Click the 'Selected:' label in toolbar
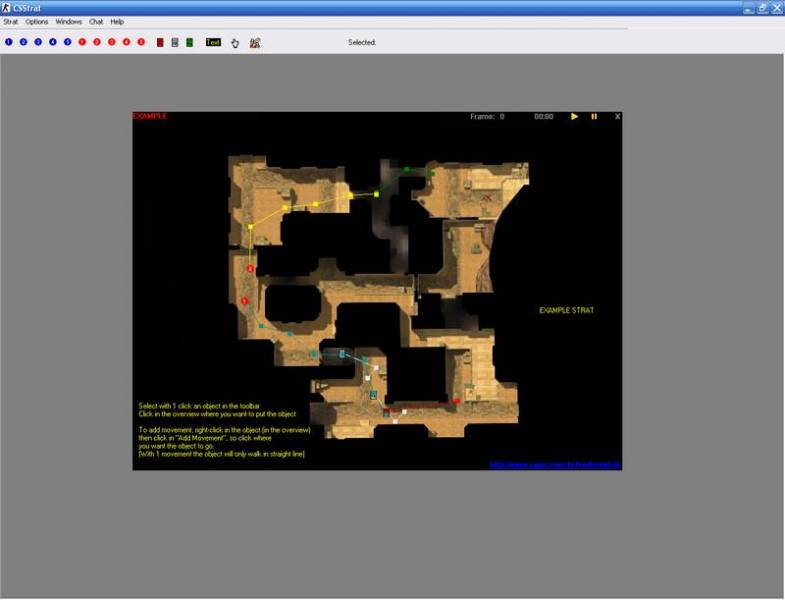785x600 pixels. 362,43
